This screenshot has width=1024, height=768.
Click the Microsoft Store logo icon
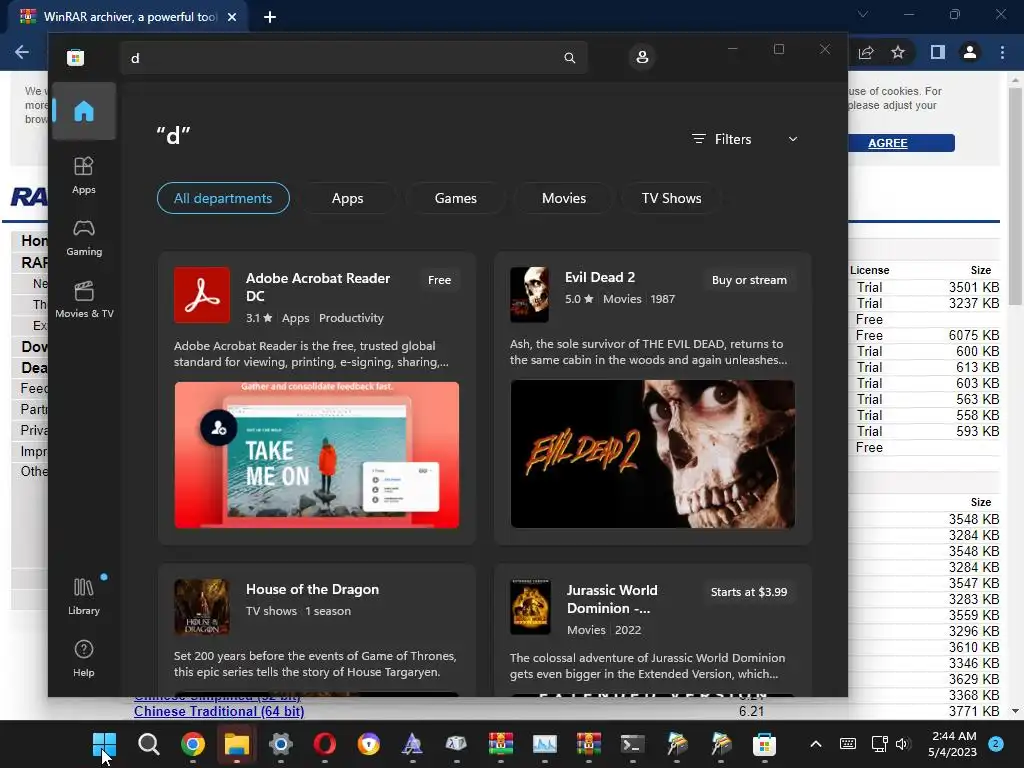tap(76, 57)
